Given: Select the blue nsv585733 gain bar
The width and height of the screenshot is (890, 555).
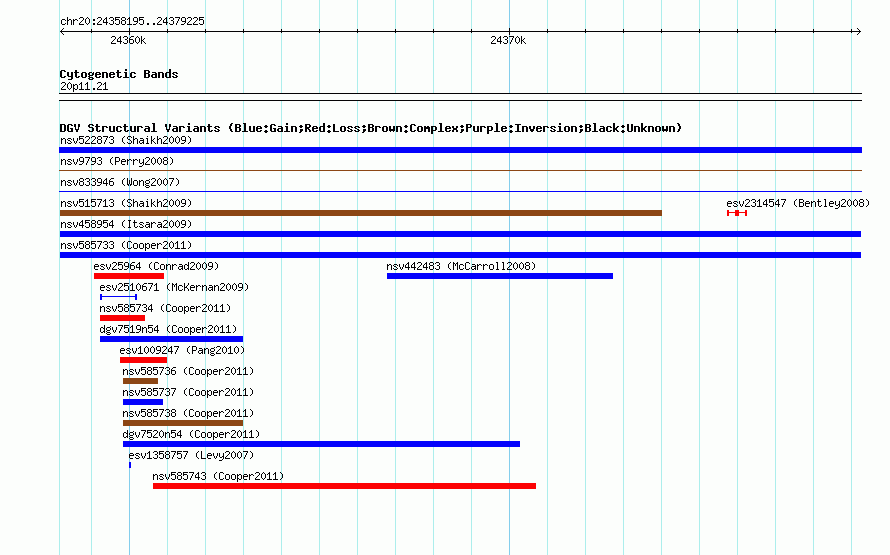Looking at the screenshot, I should coord(460,255).
